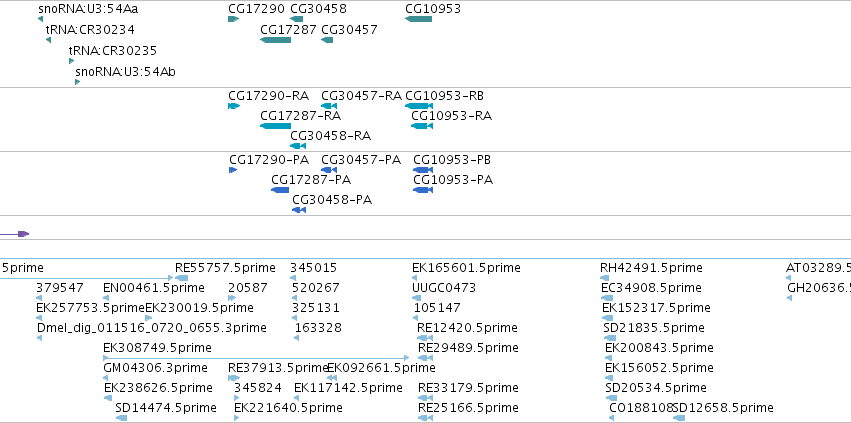Click the 105147 EST label
The image size is (851, 423).
[437, 308]
